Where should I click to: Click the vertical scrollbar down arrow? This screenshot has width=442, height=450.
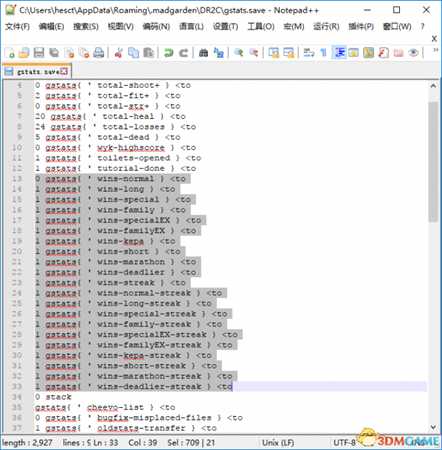point(433,427)
